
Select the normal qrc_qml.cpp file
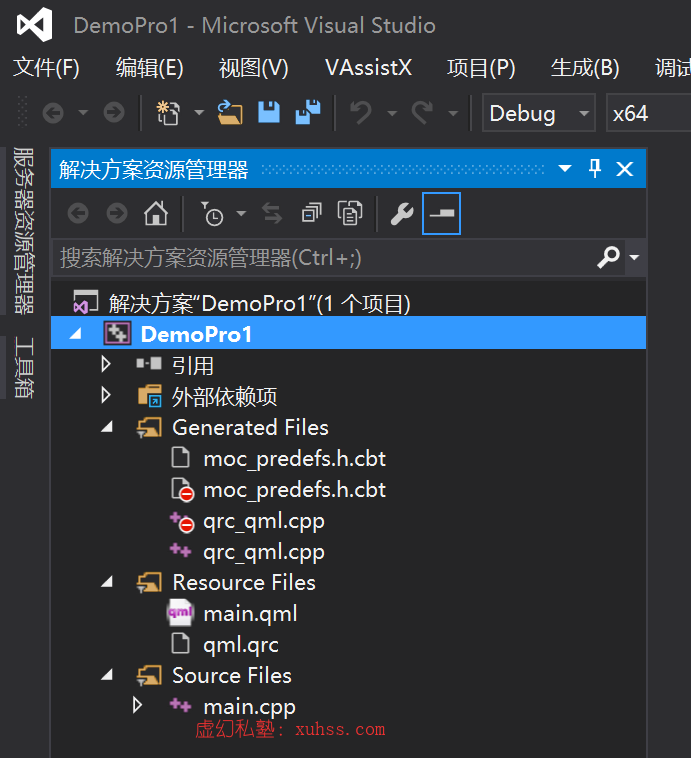click(264, 553)
